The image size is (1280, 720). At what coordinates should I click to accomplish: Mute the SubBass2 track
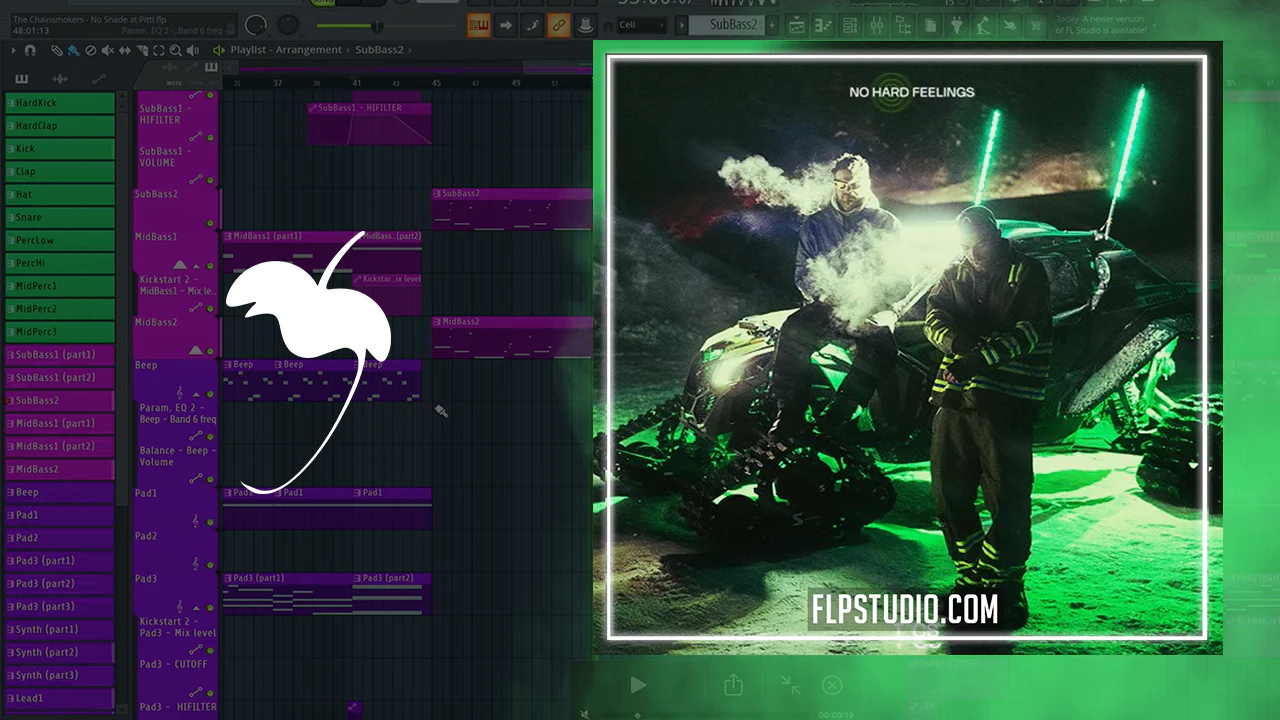click(210, 221)
